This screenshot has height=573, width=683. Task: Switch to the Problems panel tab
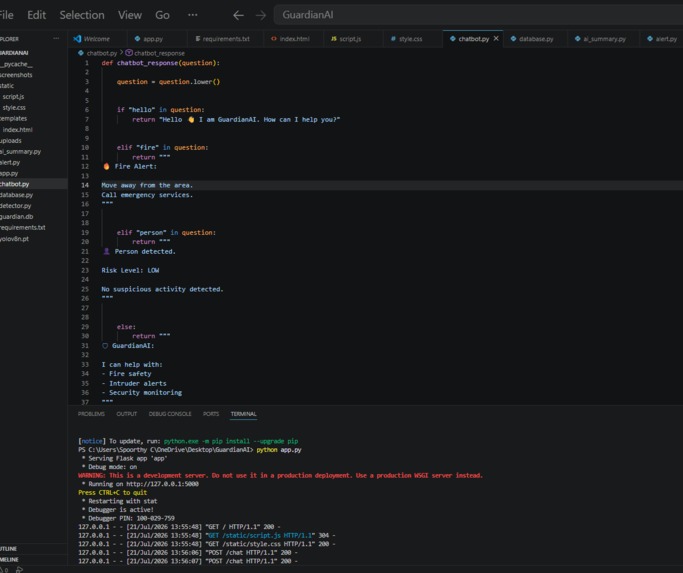tap(91, 414)
